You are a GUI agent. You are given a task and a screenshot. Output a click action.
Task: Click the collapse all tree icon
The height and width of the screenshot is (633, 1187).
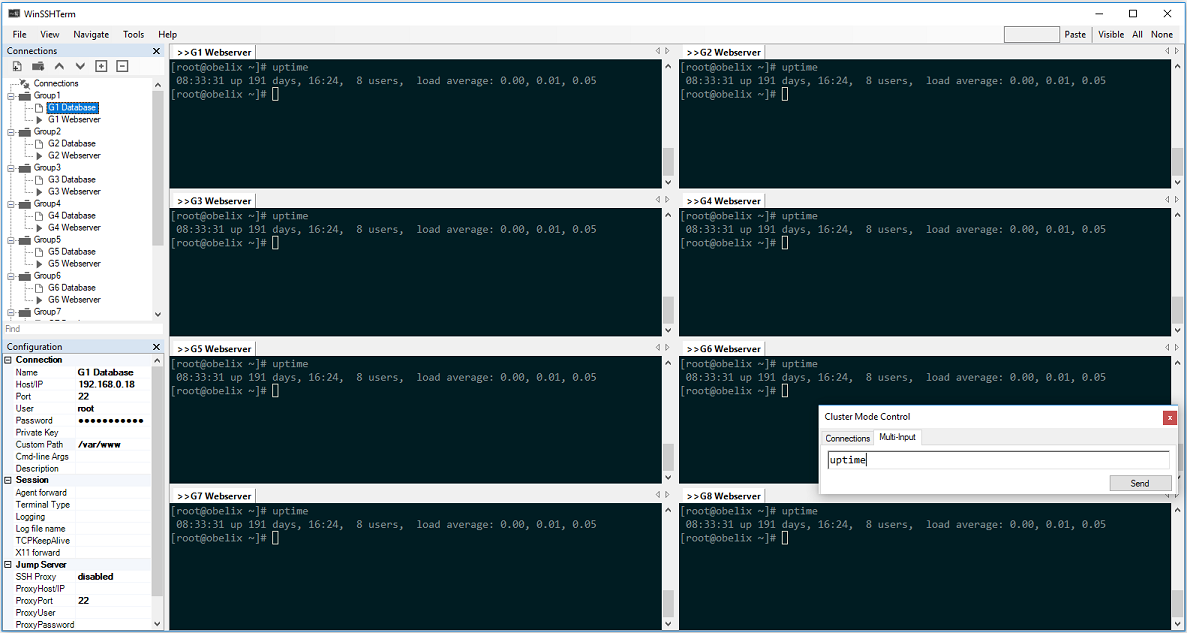coord(122,67)
